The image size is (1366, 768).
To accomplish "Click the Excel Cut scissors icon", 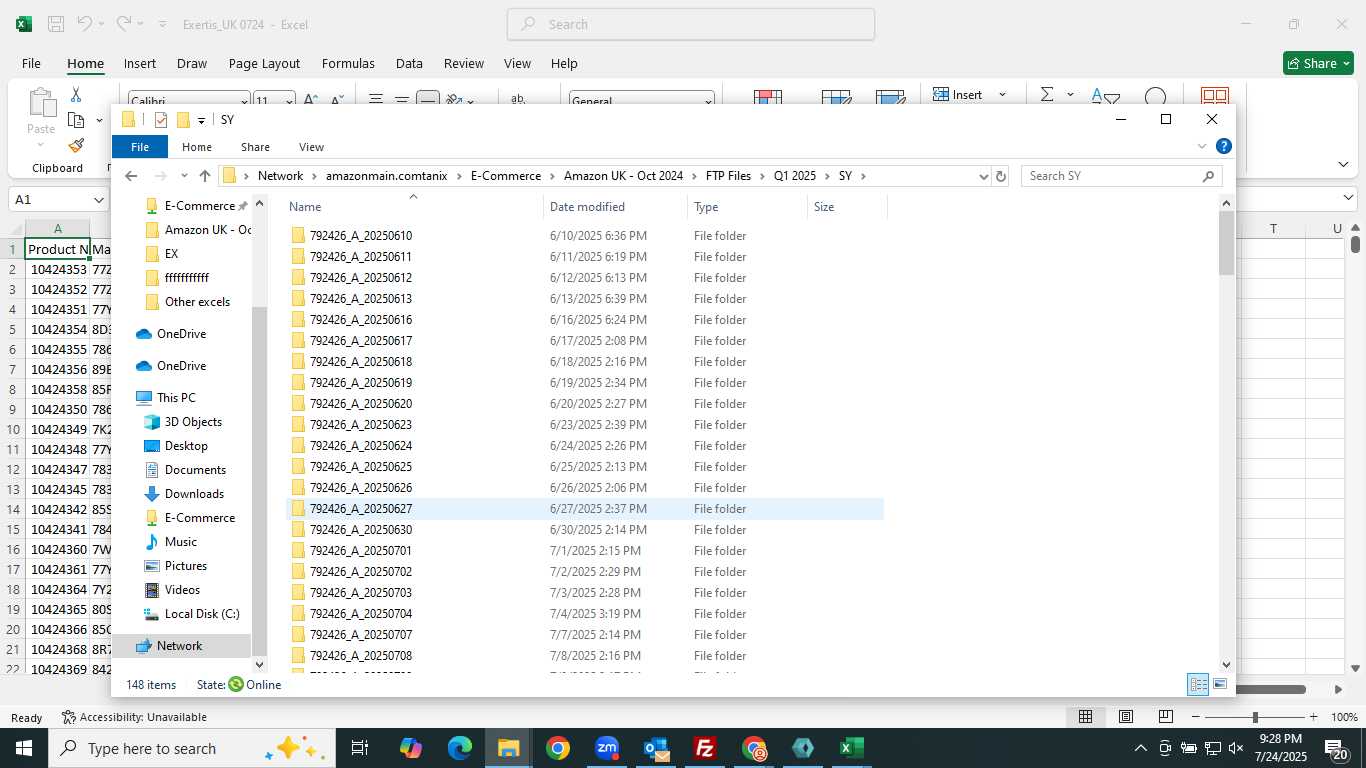I will coord(76,94).
